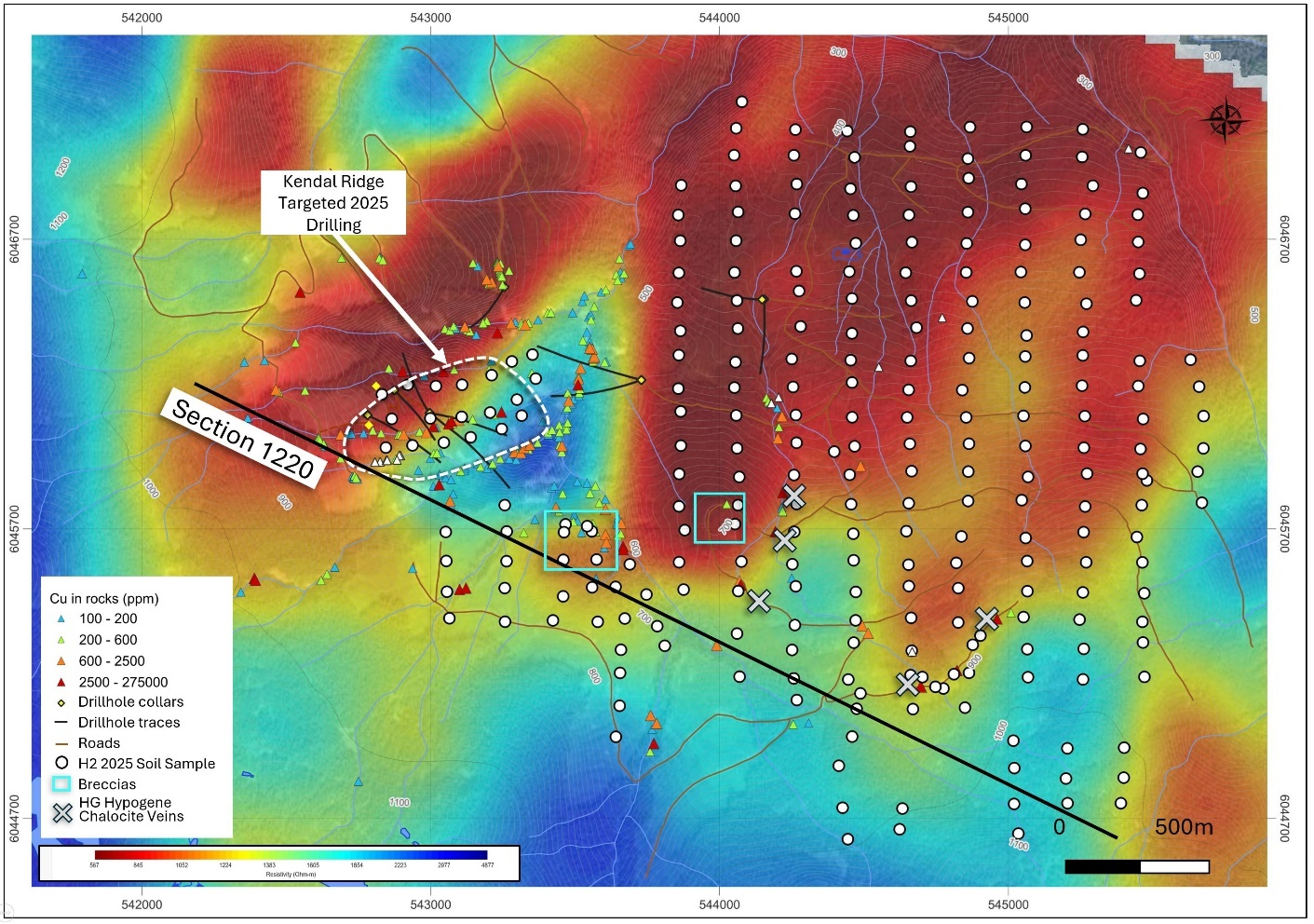Click the green triangle 200 - 600 legend symbol
The image size is (1314, 924).
pos(61,641)
